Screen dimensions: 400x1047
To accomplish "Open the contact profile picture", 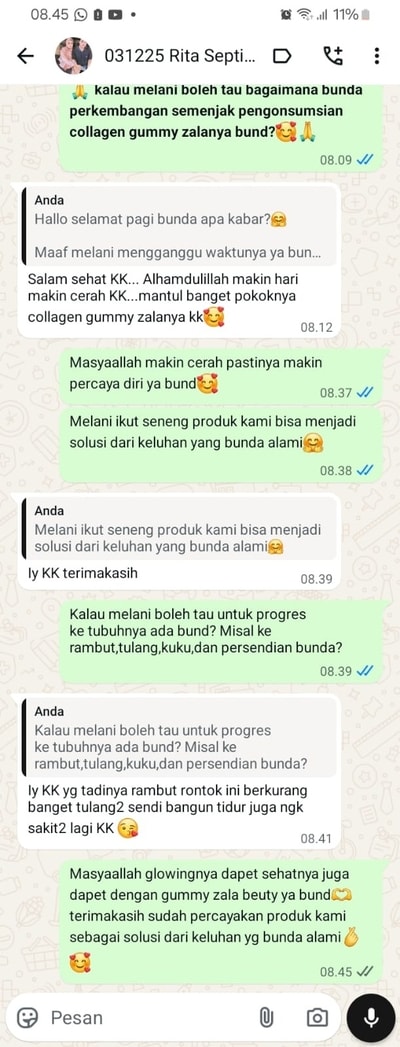I will pos(73,56).
